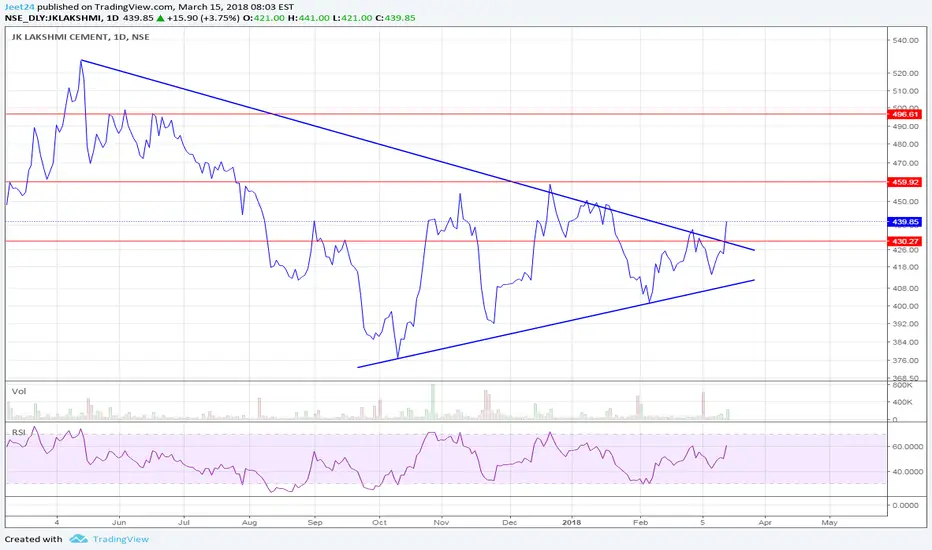This screenshot has height=550, width=932.
Task: Click the green up-arrow change indicator
Action: coord(160,18)
